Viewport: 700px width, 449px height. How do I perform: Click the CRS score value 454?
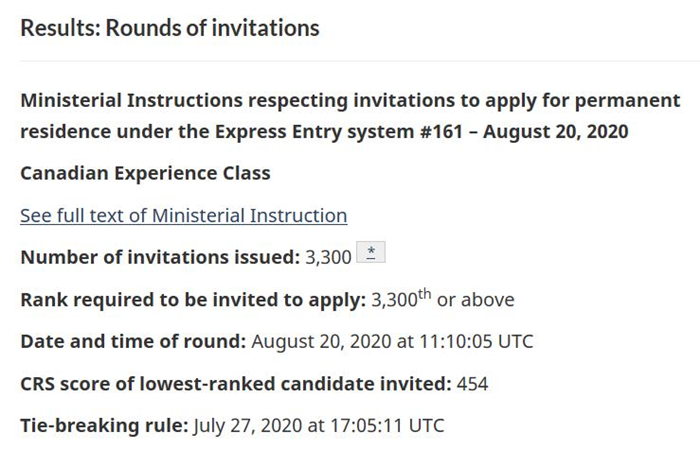[x=472, y=383]
